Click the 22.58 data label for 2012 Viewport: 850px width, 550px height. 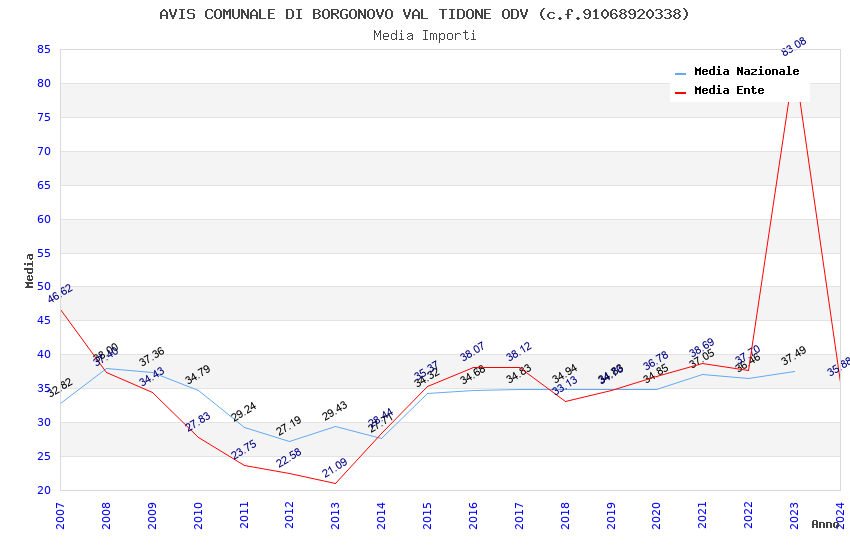pos(289,457)
